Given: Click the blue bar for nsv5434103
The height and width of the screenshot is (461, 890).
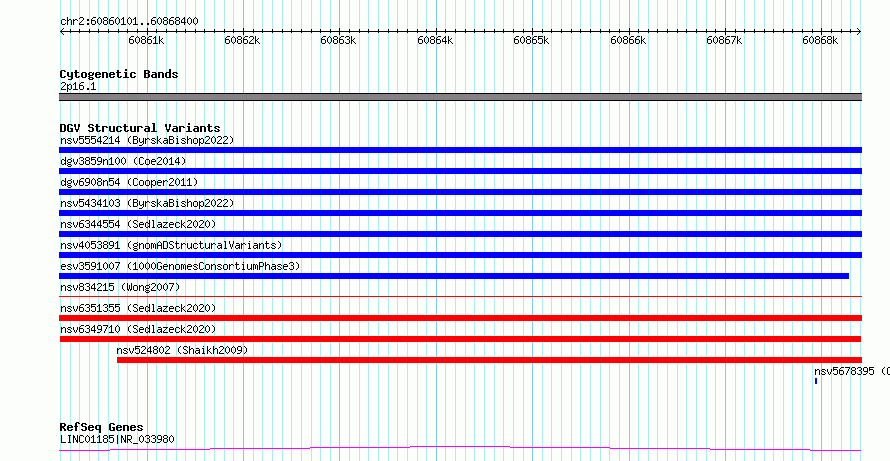Looking at the screenshot, I should point(460,213).
